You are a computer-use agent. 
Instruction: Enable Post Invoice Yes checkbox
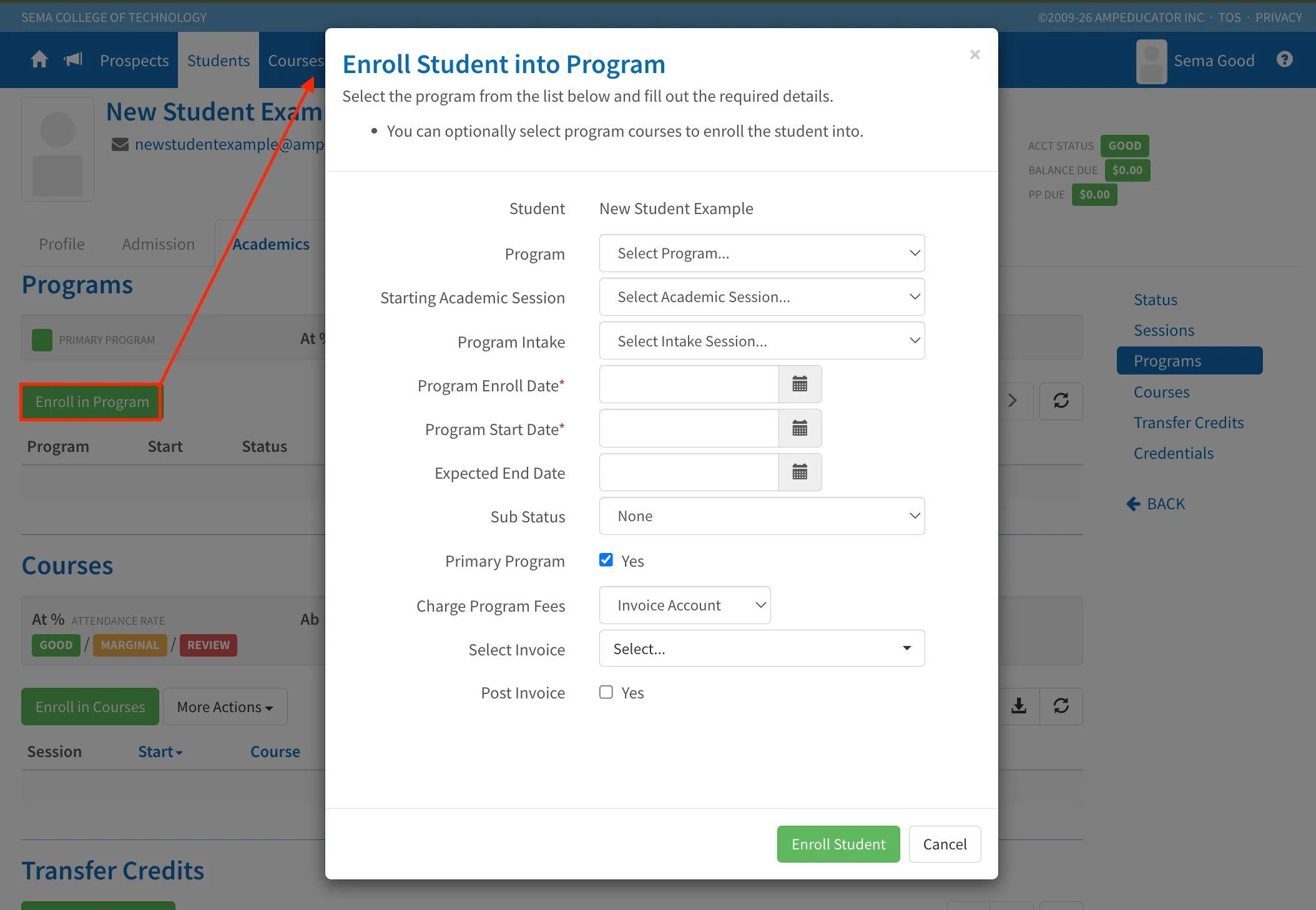(606, 692)
